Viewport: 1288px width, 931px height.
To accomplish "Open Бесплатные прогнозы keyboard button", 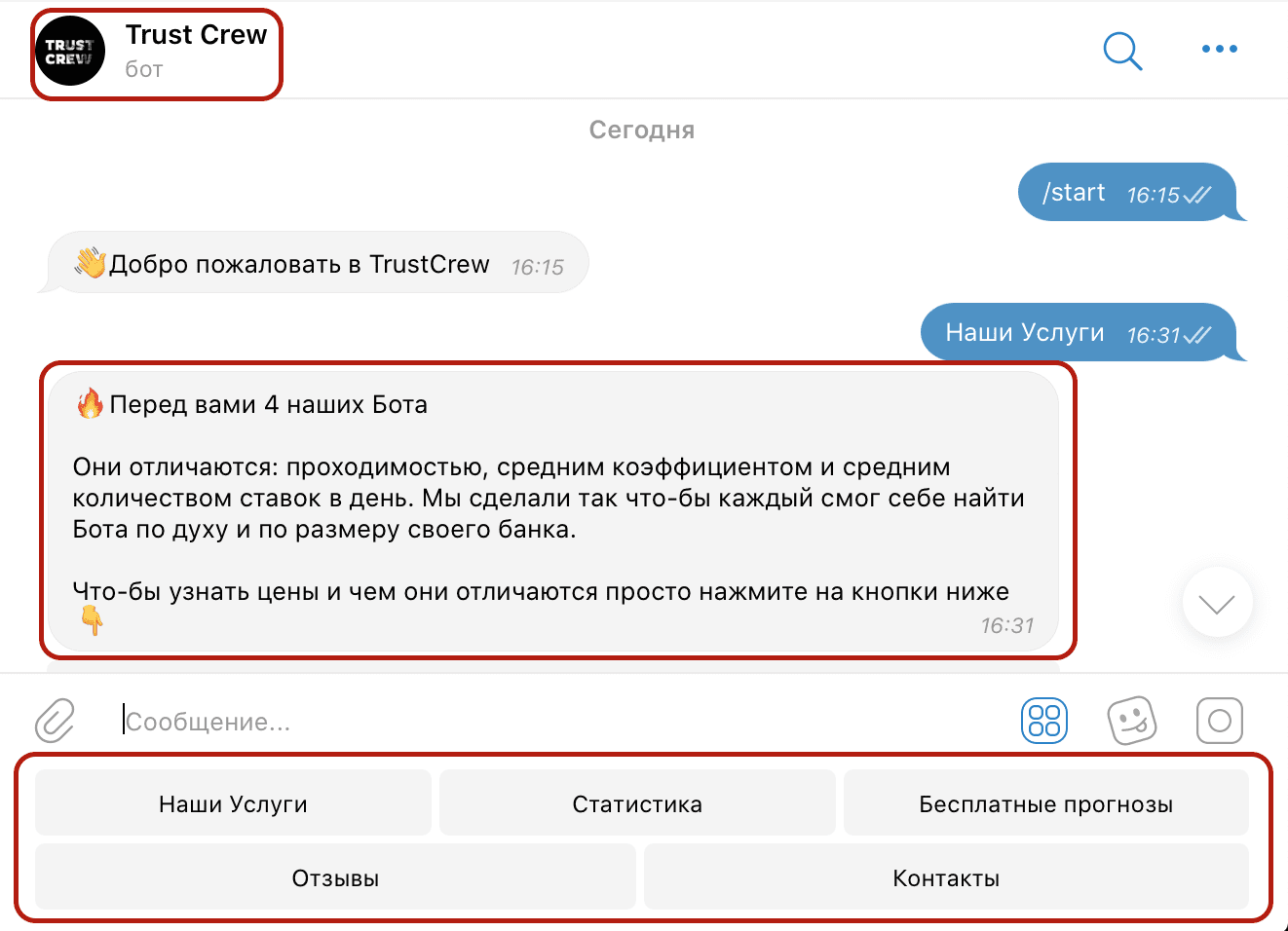I will point(1046,803).
